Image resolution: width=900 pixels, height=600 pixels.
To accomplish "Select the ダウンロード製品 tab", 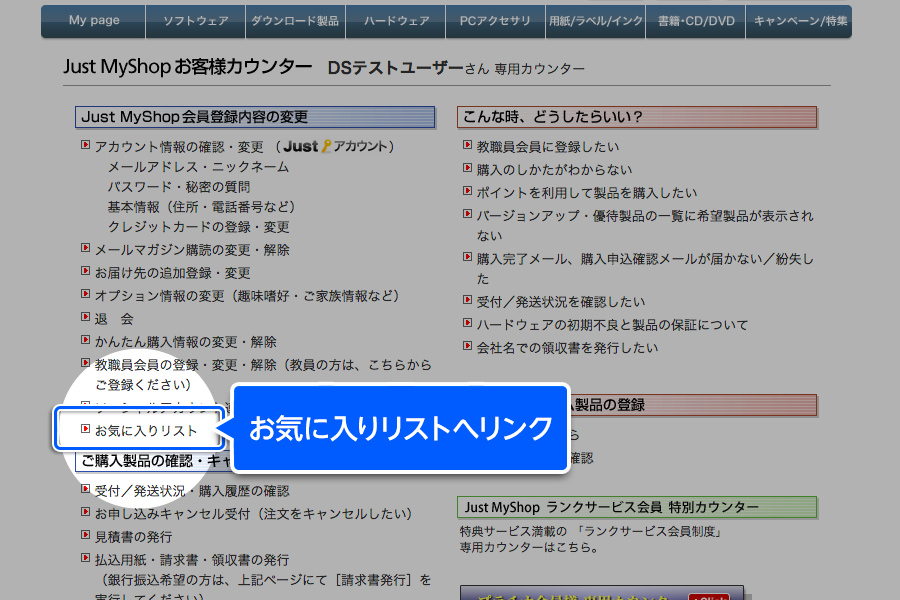I will click(295, 21).
